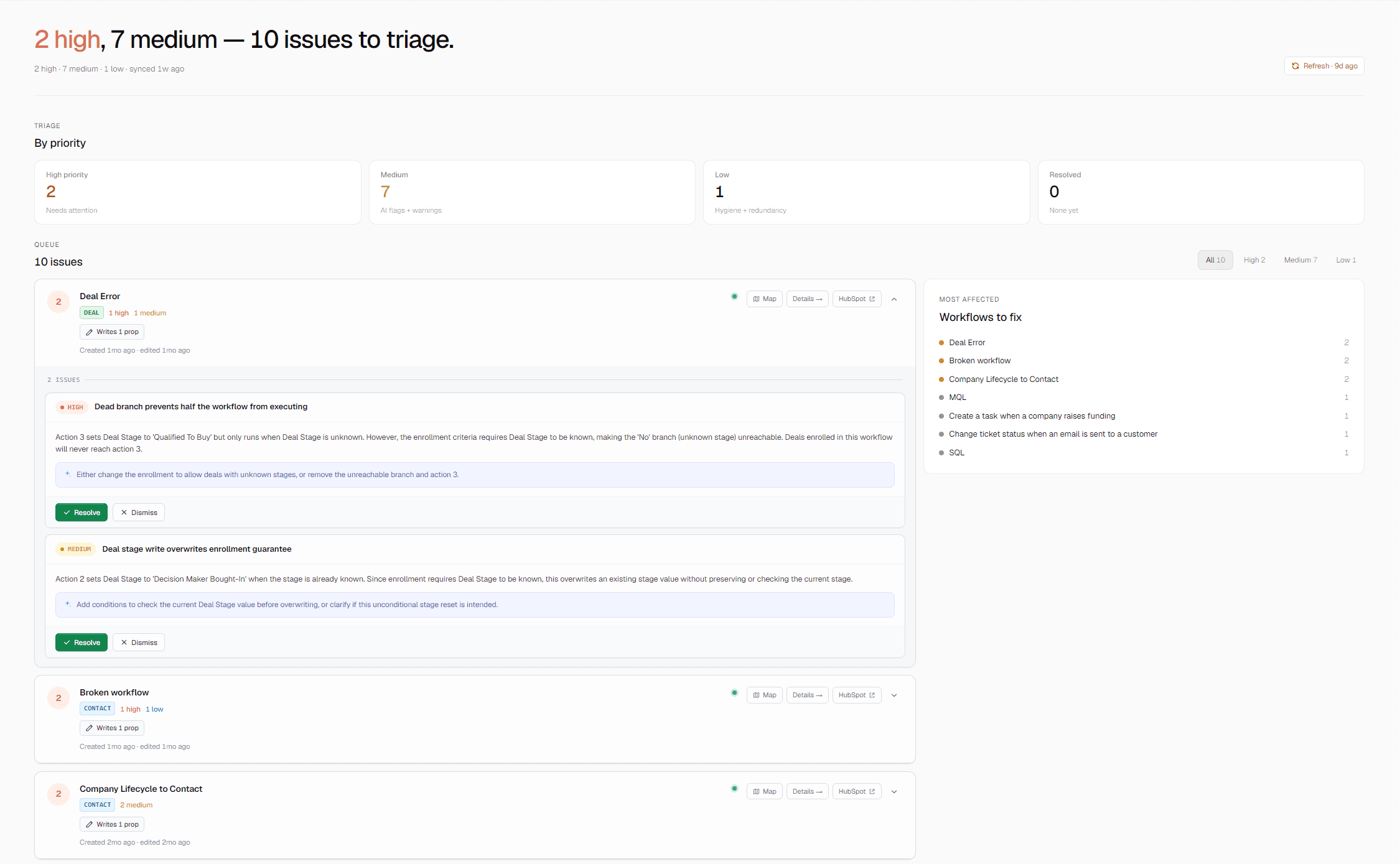This screenshot has width=1400, height=864.
Task: Click the CONTACT tag on Broken workflow
Action: [x=97, y=708]
